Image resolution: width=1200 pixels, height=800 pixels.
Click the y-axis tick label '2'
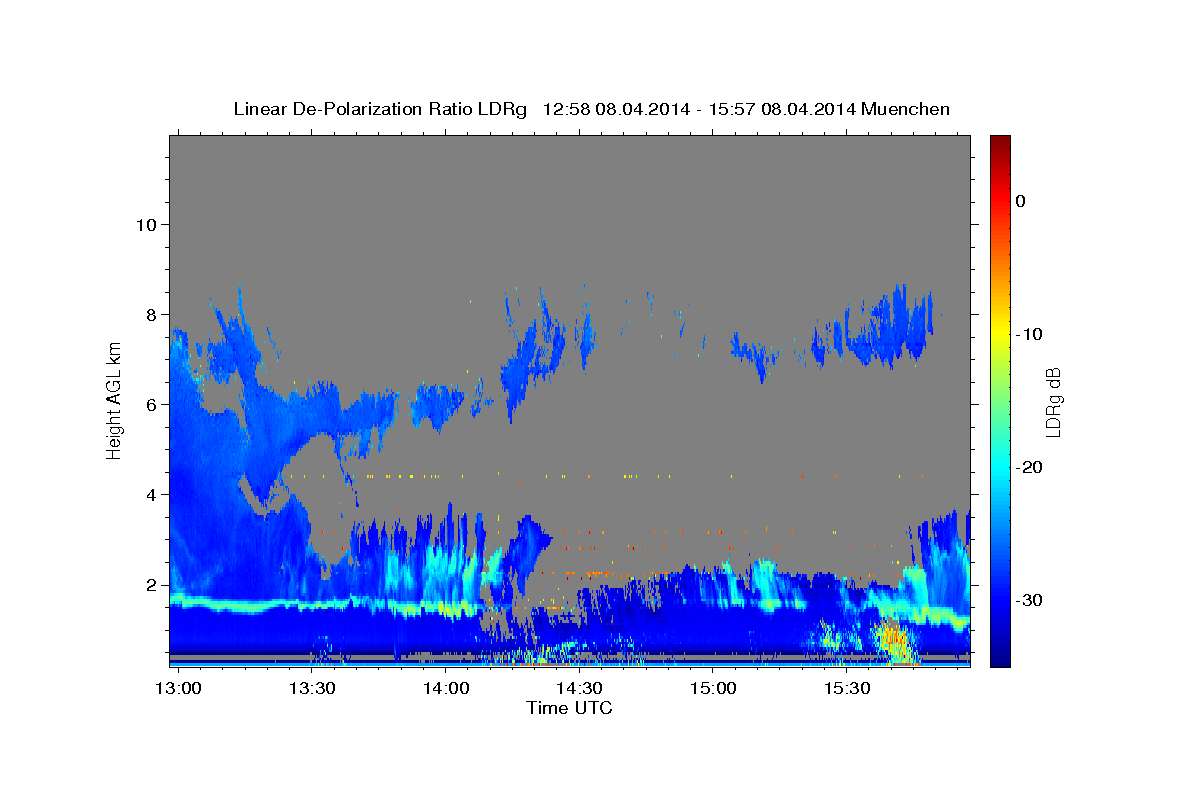(x=151, y=584)
